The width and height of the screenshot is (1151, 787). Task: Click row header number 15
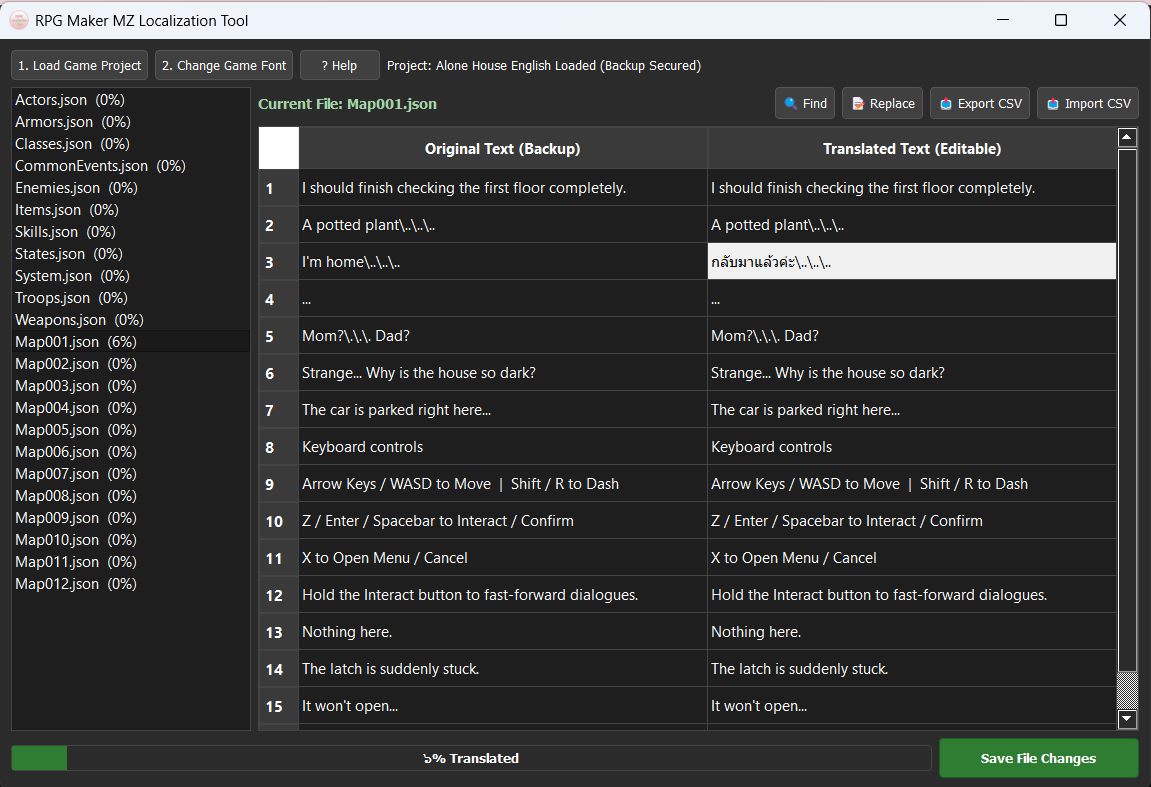click(x=279, y=706)
